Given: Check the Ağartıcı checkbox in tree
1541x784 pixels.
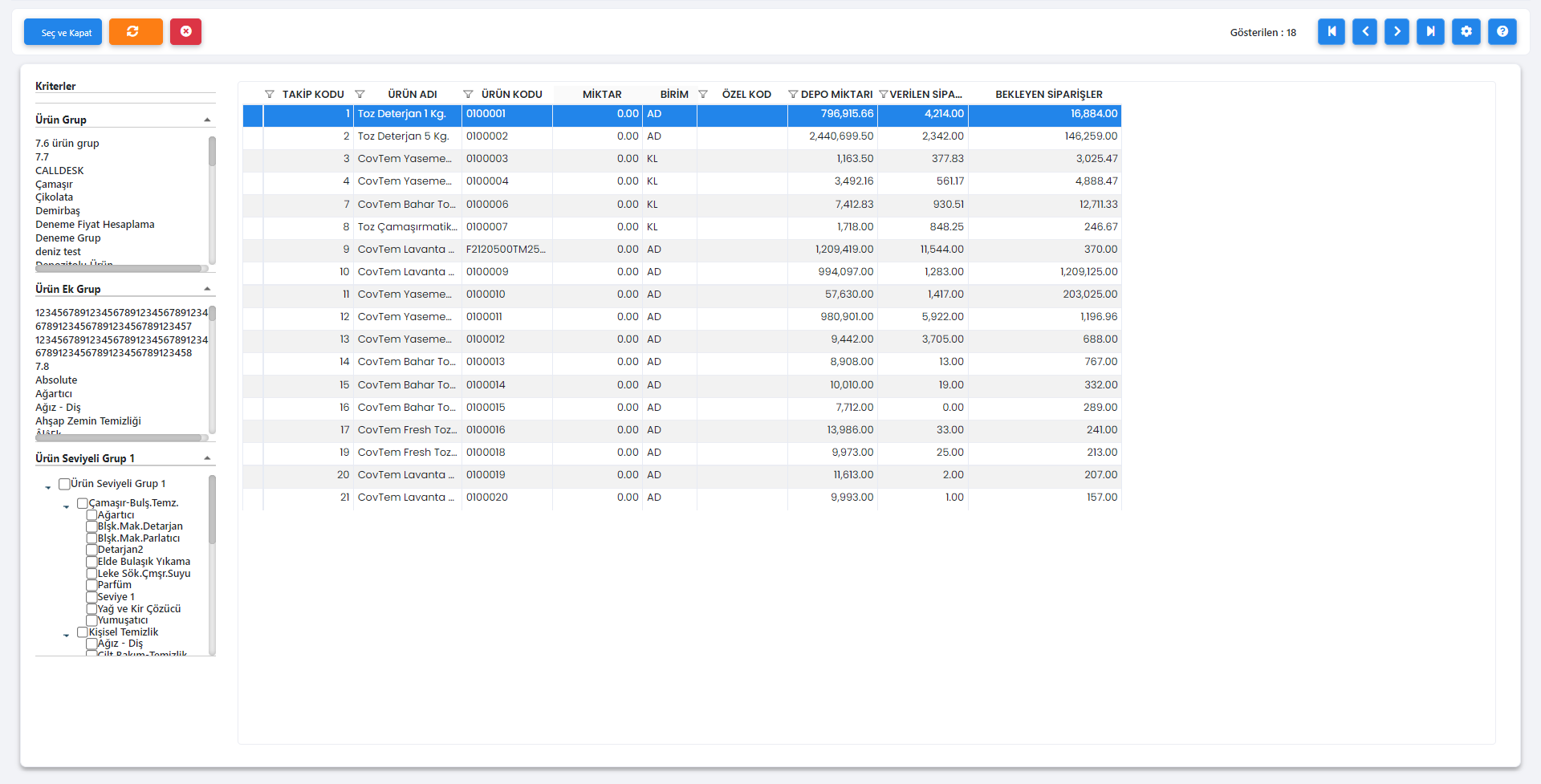Looking at the screenshot, I should pos(91,515).
